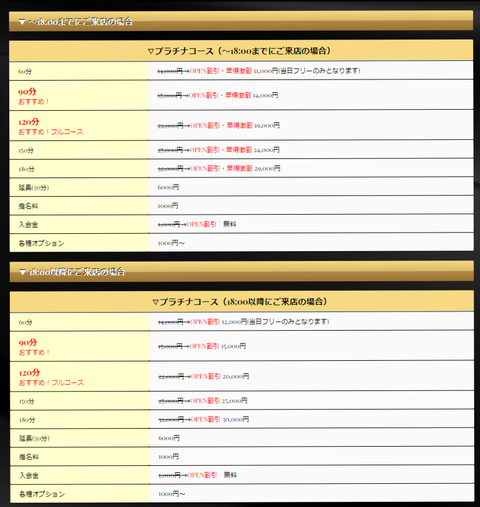
Task: Click the 1000円～ option price in the ～18:00 table
Action: [x=171, y=243]
